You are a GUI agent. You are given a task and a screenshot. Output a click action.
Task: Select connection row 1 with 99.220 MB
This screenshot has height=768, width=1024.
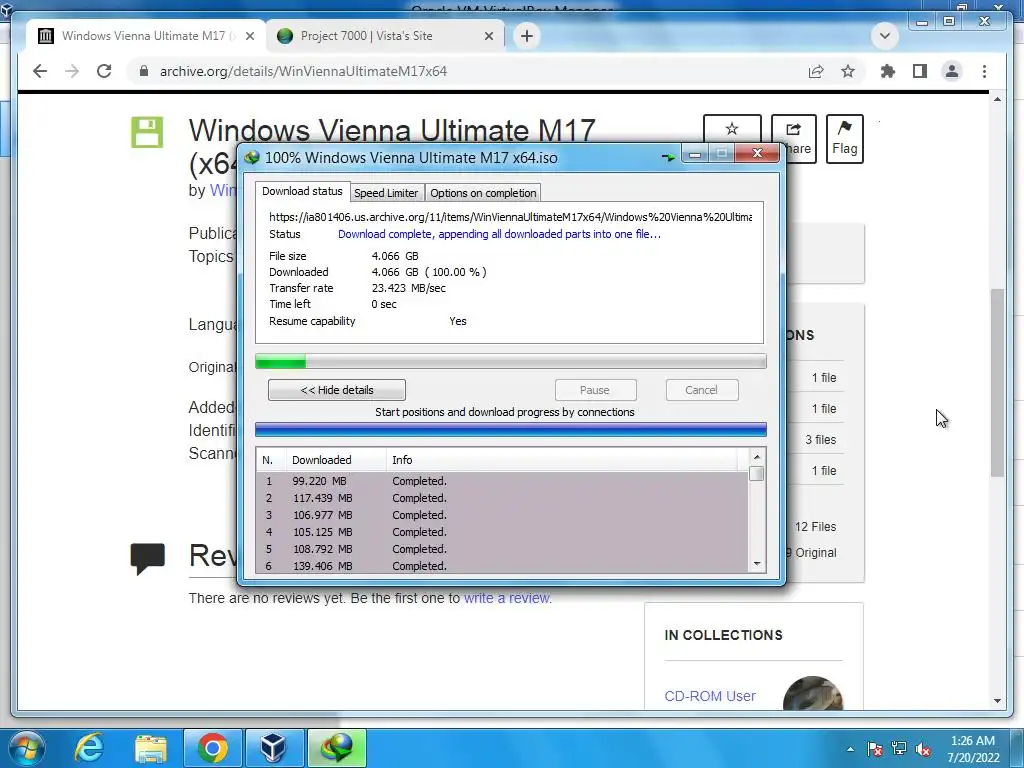coord(502,481)
